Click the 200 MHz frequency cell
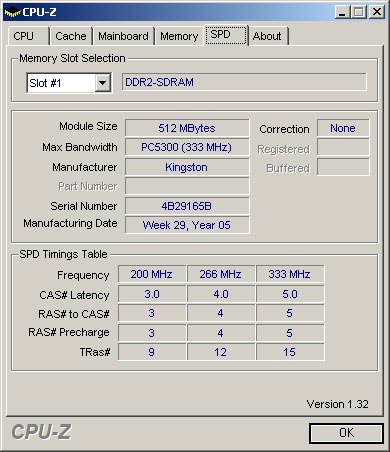Viewport: 390px width, 452px height. [x=152, y=274]
